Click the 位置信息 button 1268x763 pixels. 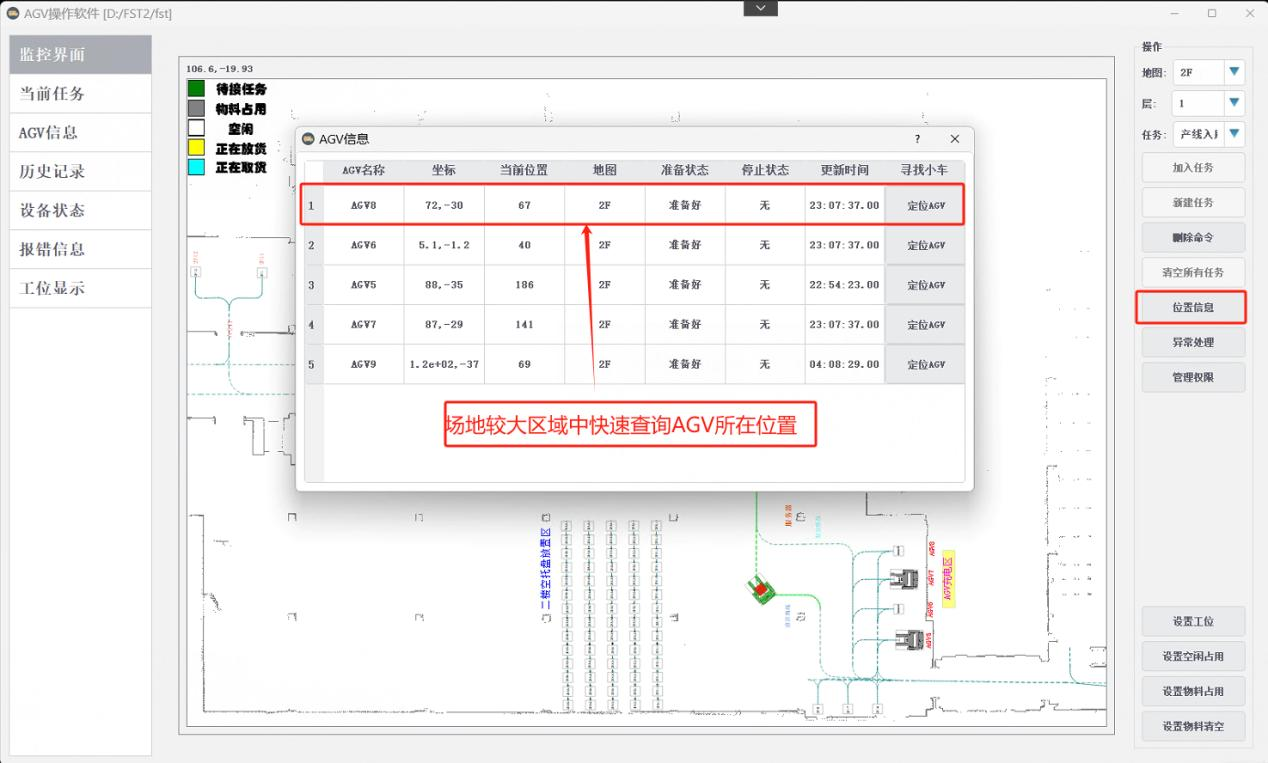[1193, 307]
